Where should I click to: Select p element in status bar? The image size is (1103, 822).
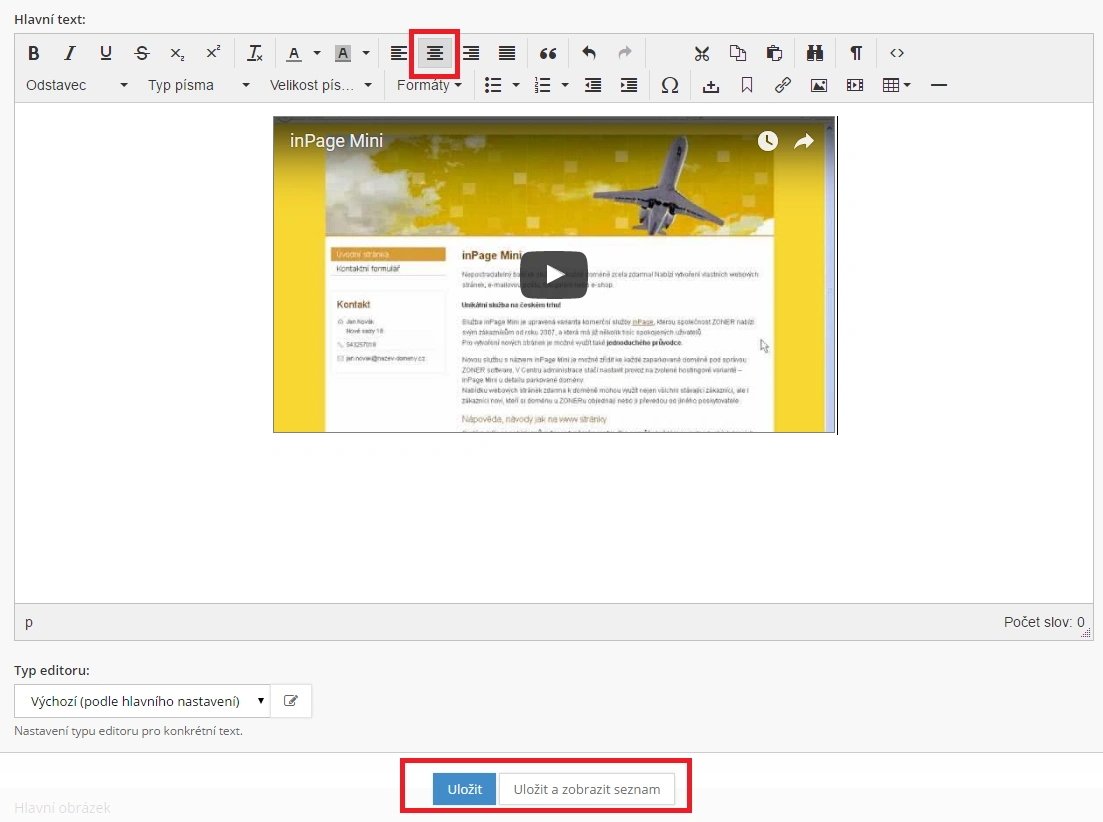pyautogui.click(x=29, y=622)
